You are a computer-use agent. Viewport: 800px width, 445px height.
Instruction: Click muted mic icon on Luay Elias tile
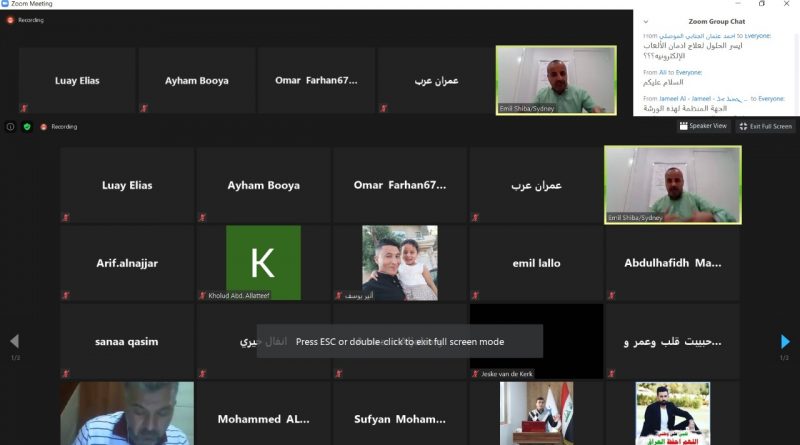tap(66, 217)
